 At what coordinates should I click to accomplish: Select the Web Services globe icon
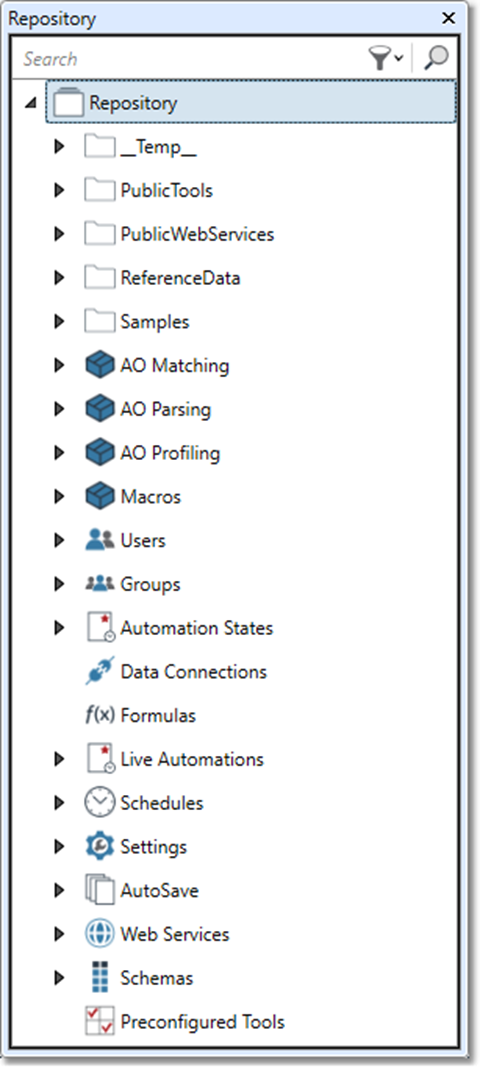[x=100, y=933]
